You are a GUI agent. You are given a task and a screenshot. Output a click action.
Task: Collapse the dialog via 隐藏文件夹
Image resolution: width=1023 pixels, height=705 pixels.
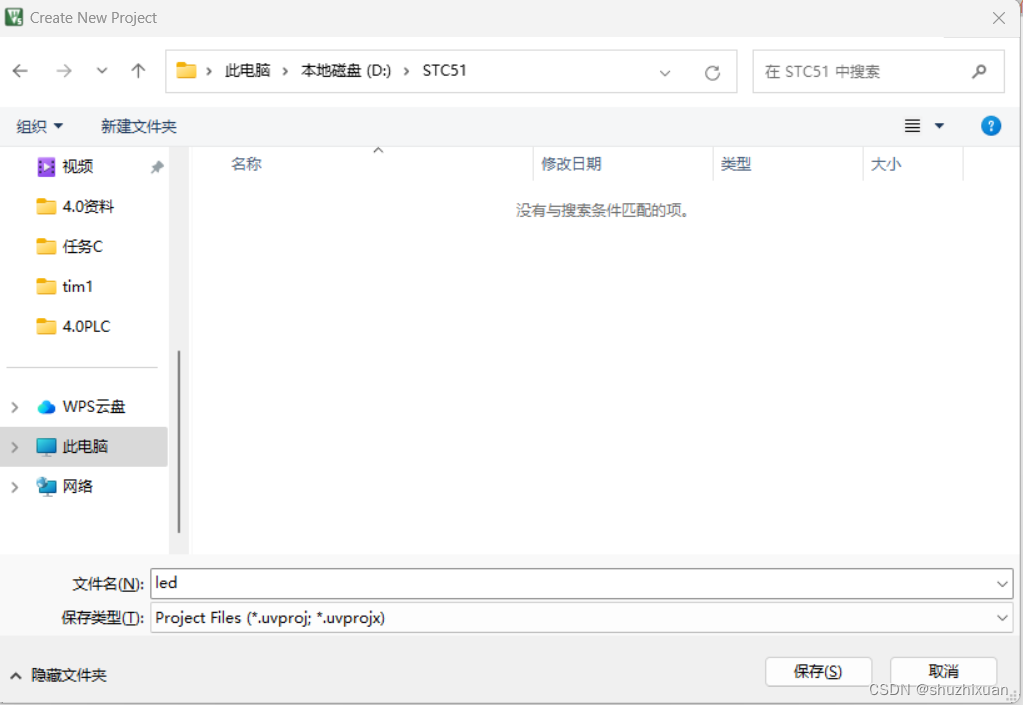pos(55,675)
